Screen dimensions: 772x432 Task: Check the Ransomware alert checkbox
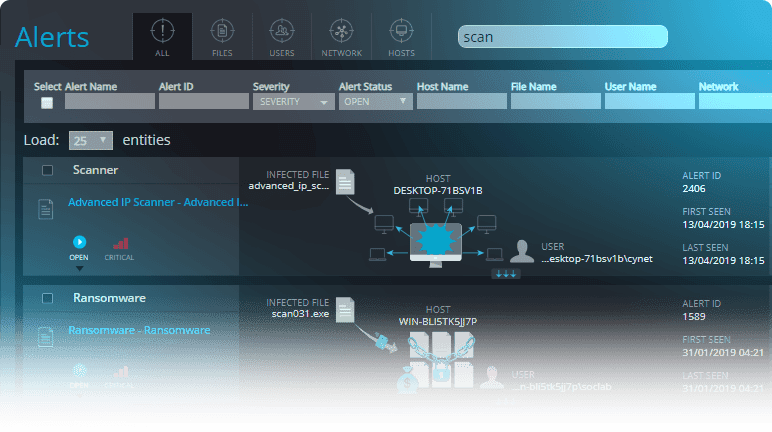(47, 298)
